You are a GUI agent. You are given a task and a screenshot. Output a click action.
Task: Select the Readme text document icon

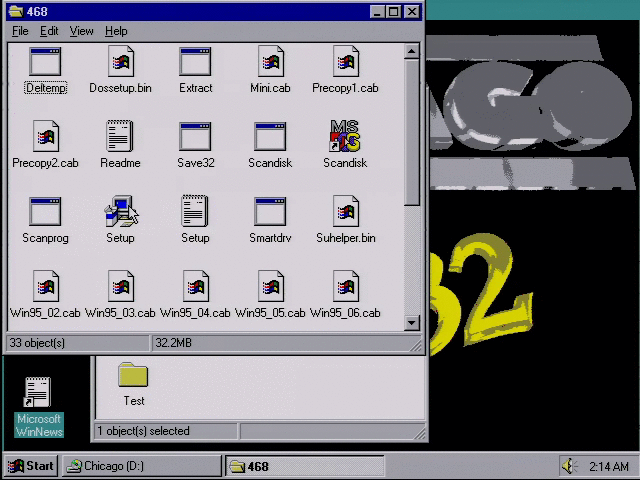click(x=120, y=136)
